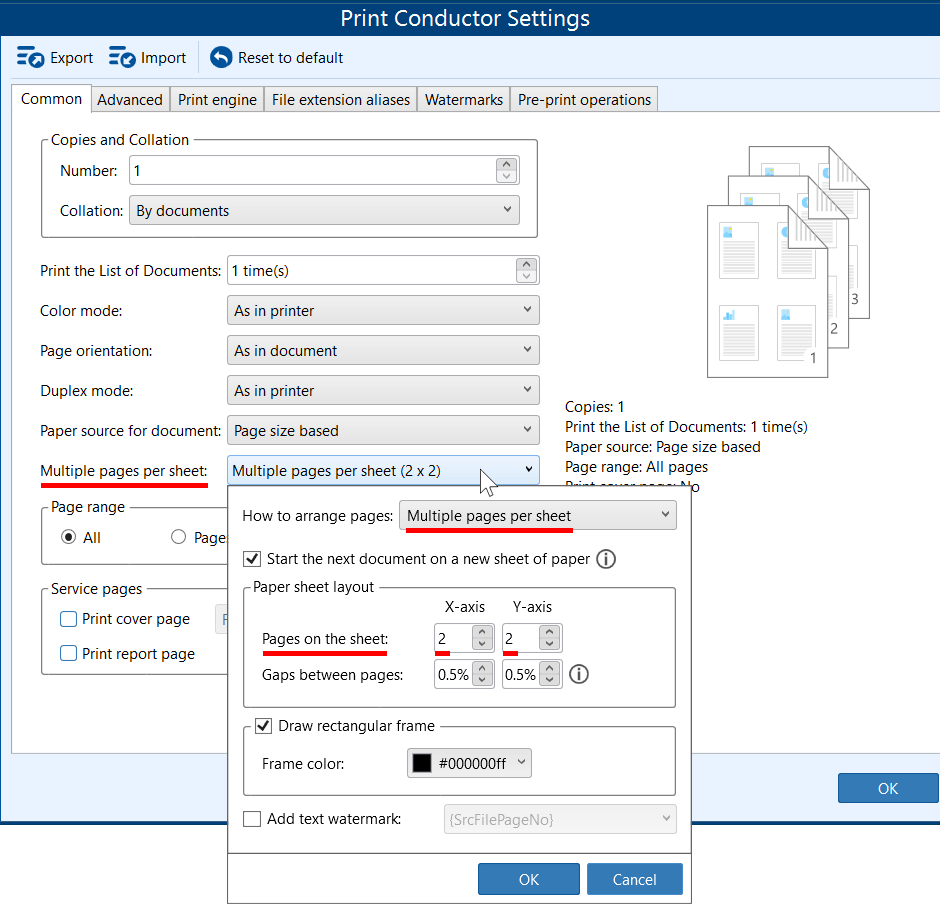Click the Export settings icon

[31, 58]
